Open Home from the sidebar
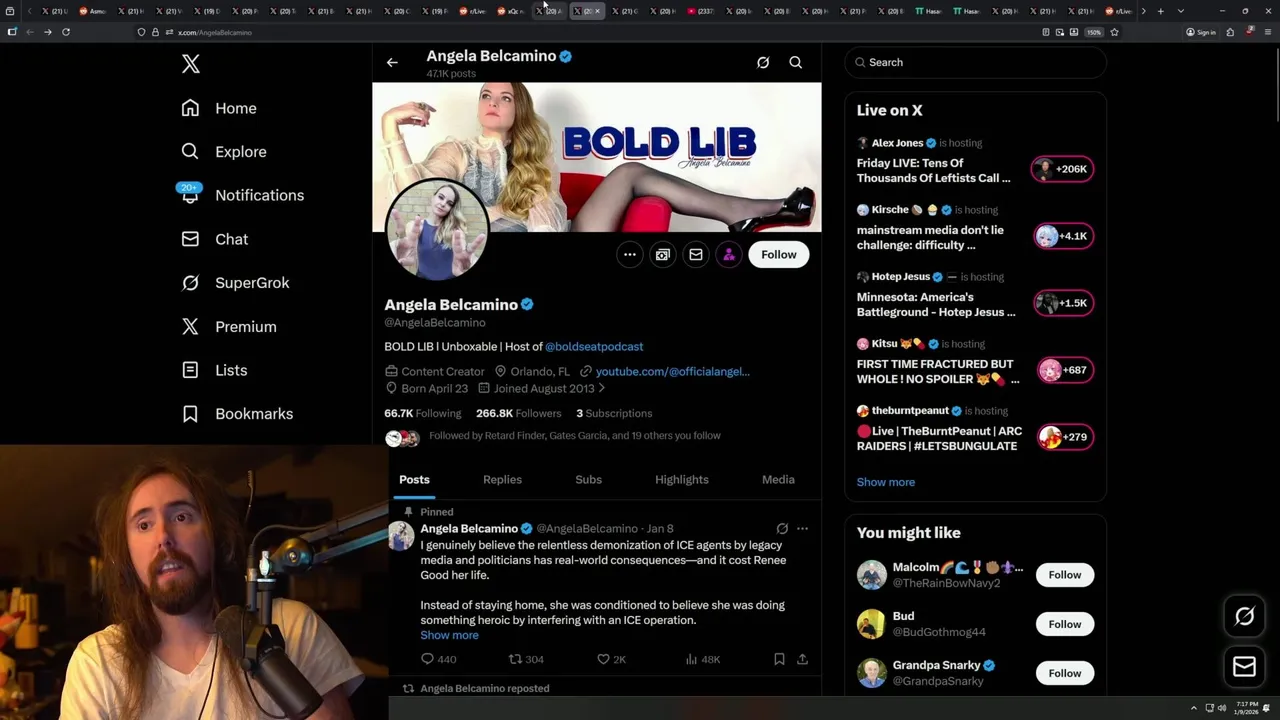1280x720 pixels. tap(219, 108)
